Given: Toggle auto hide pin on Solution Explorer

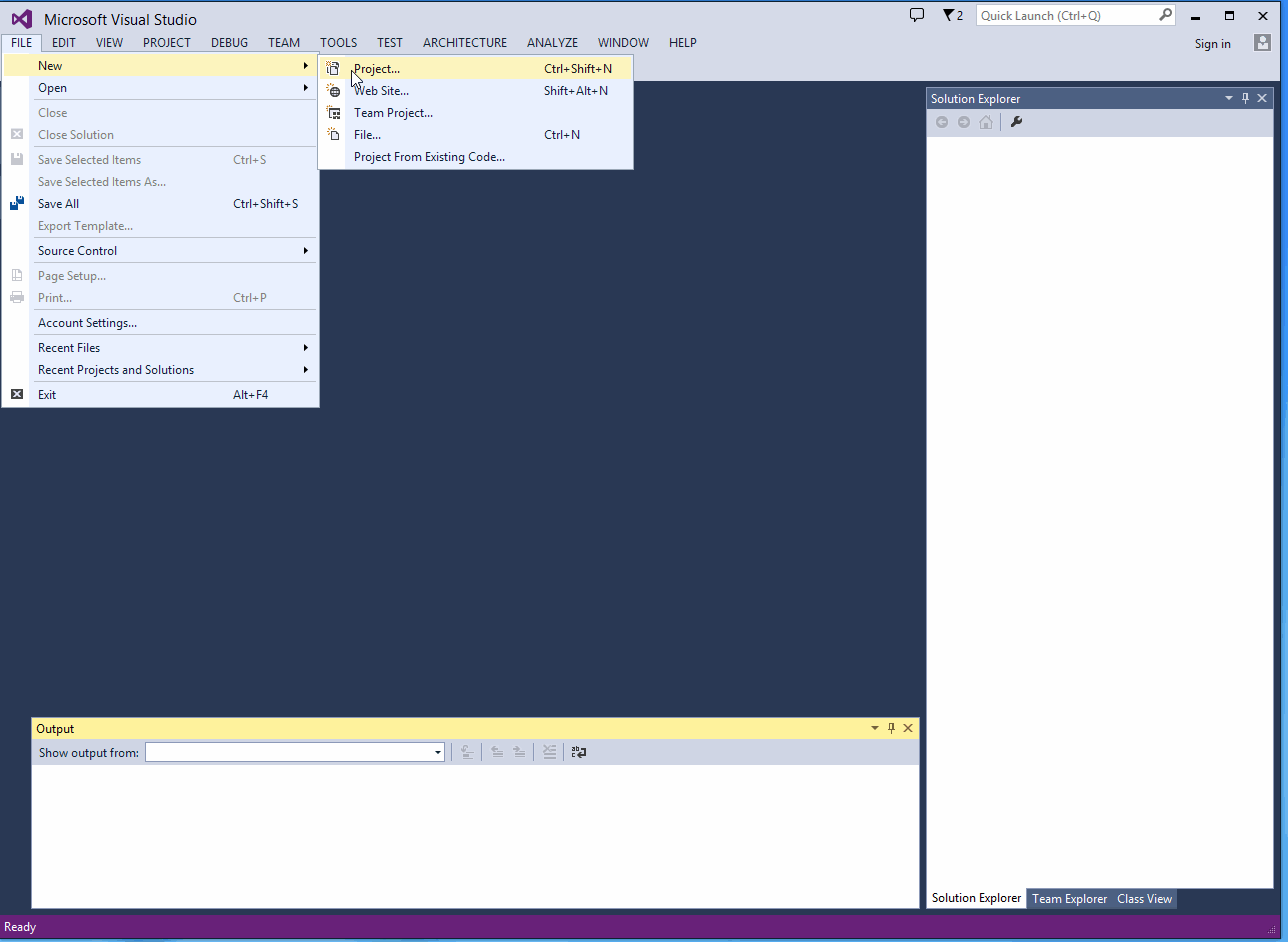Looking at the screenshot, I should click(1245, 98).
